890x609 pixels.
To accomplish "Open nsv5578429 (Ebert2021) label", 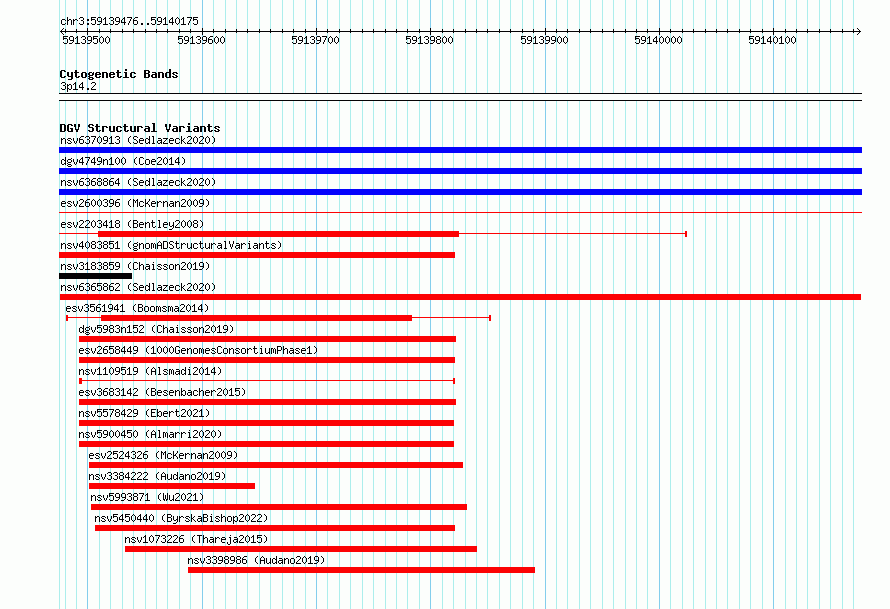I will (144, 413).
